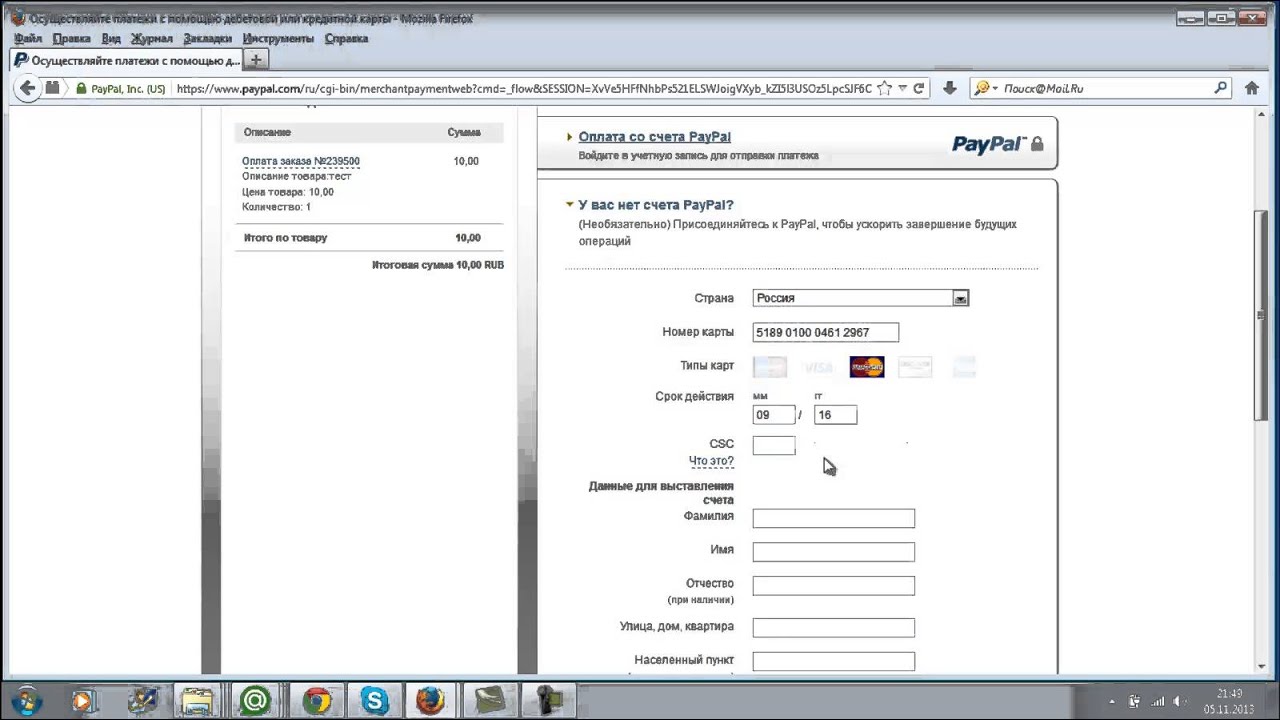Open the search engine selector icon

[x=984, y=88]
